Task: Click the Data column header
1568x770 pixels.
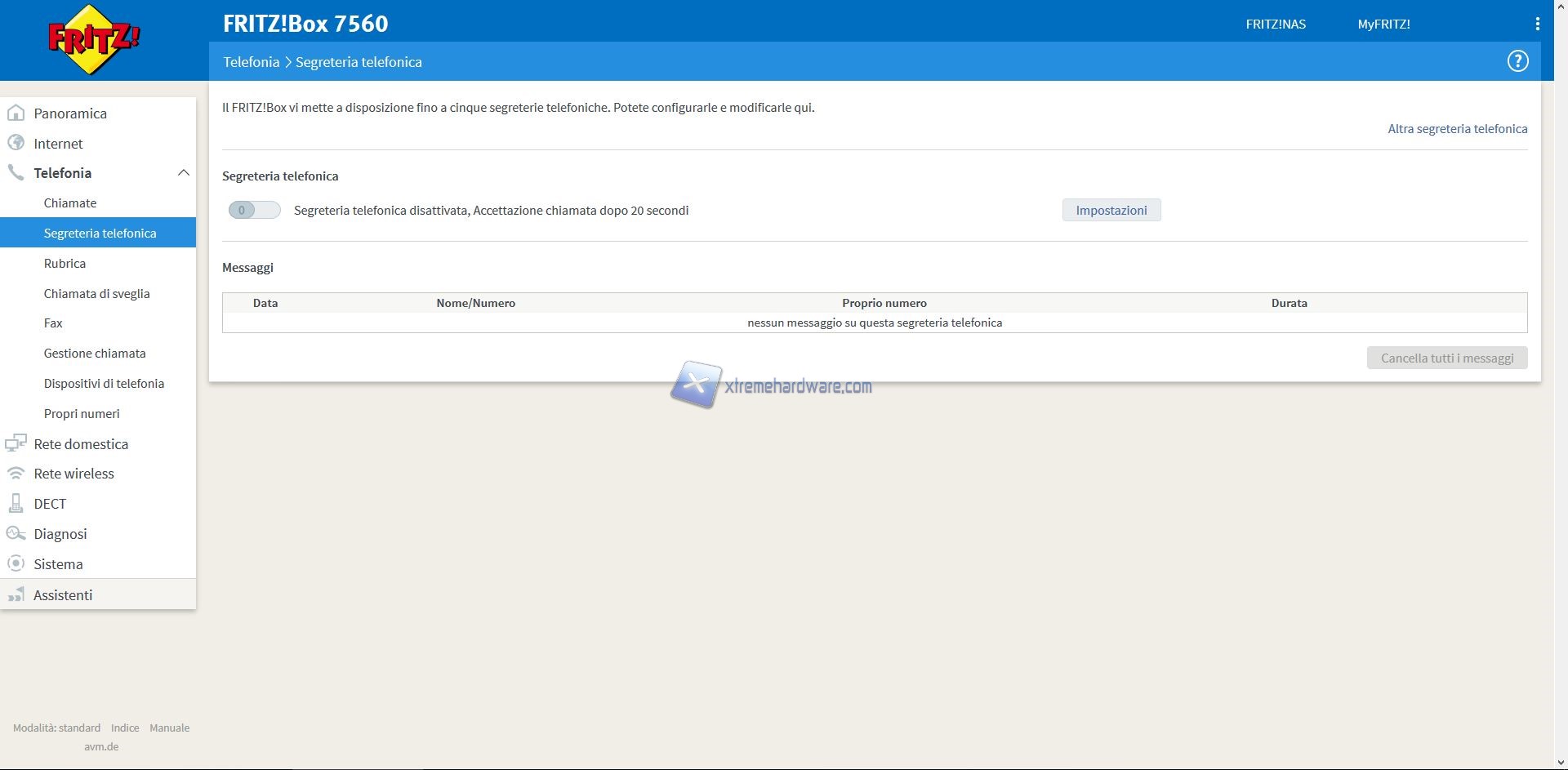Action: coord(265,303)
